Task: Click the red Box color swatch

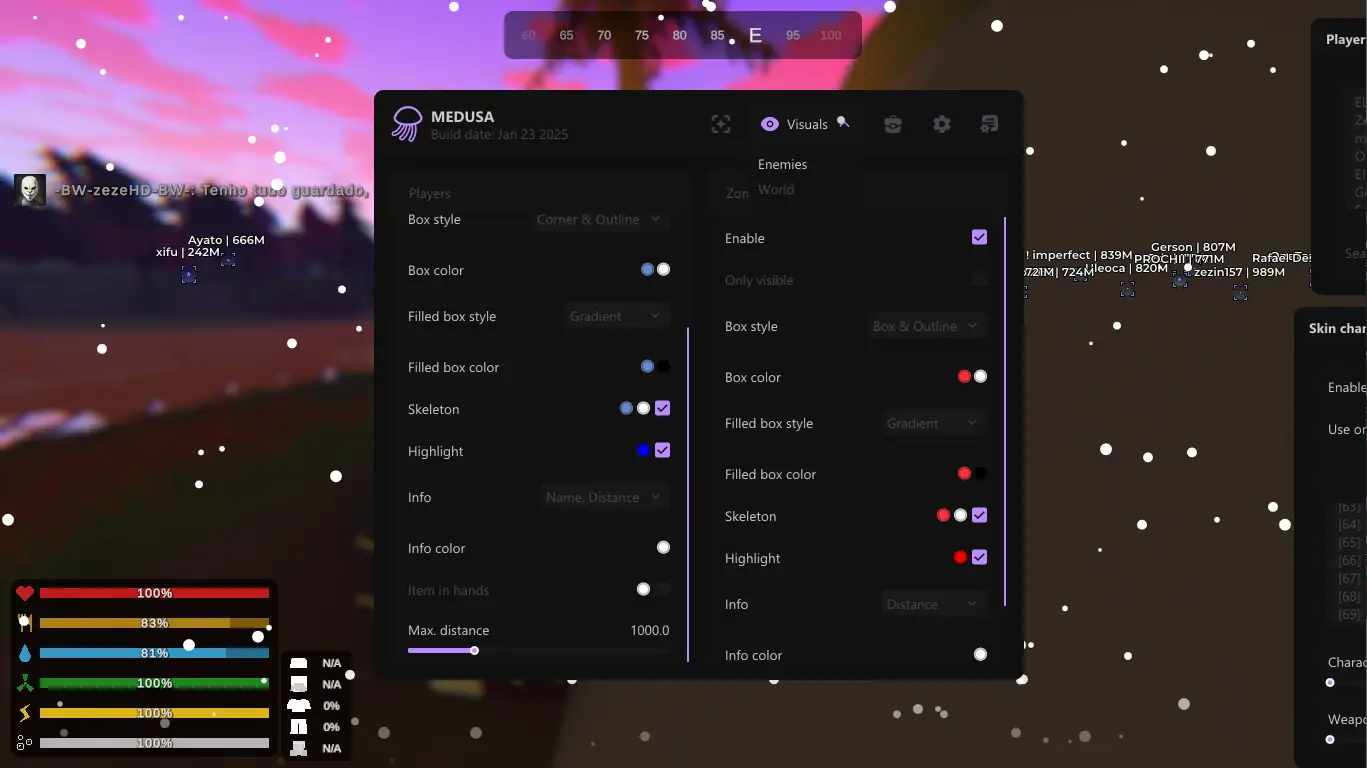Action: point(964,376)
